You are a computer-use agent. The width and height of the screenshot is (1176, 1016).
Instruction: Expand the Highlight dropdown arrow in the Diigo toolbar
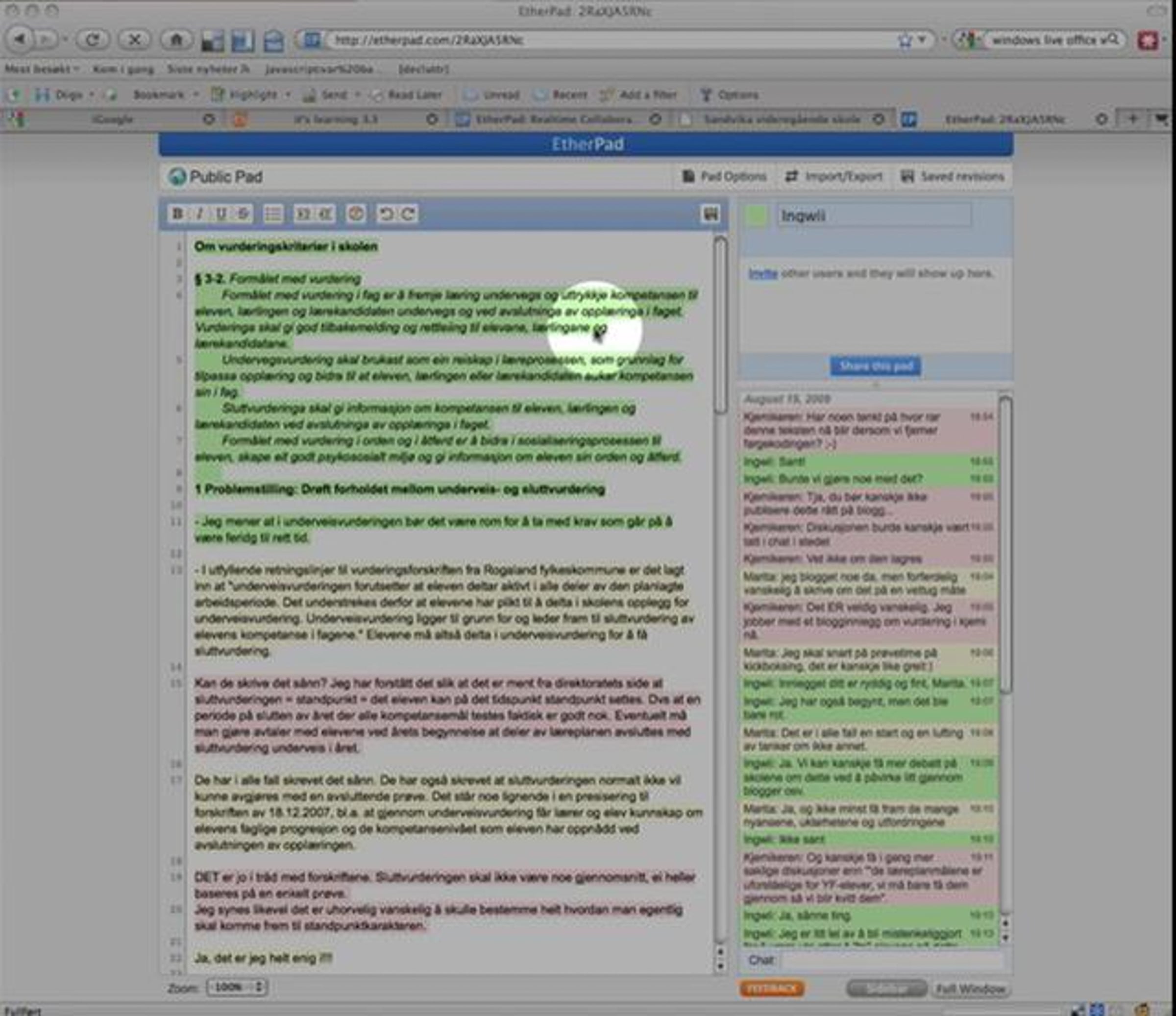[x=288, y=95]
